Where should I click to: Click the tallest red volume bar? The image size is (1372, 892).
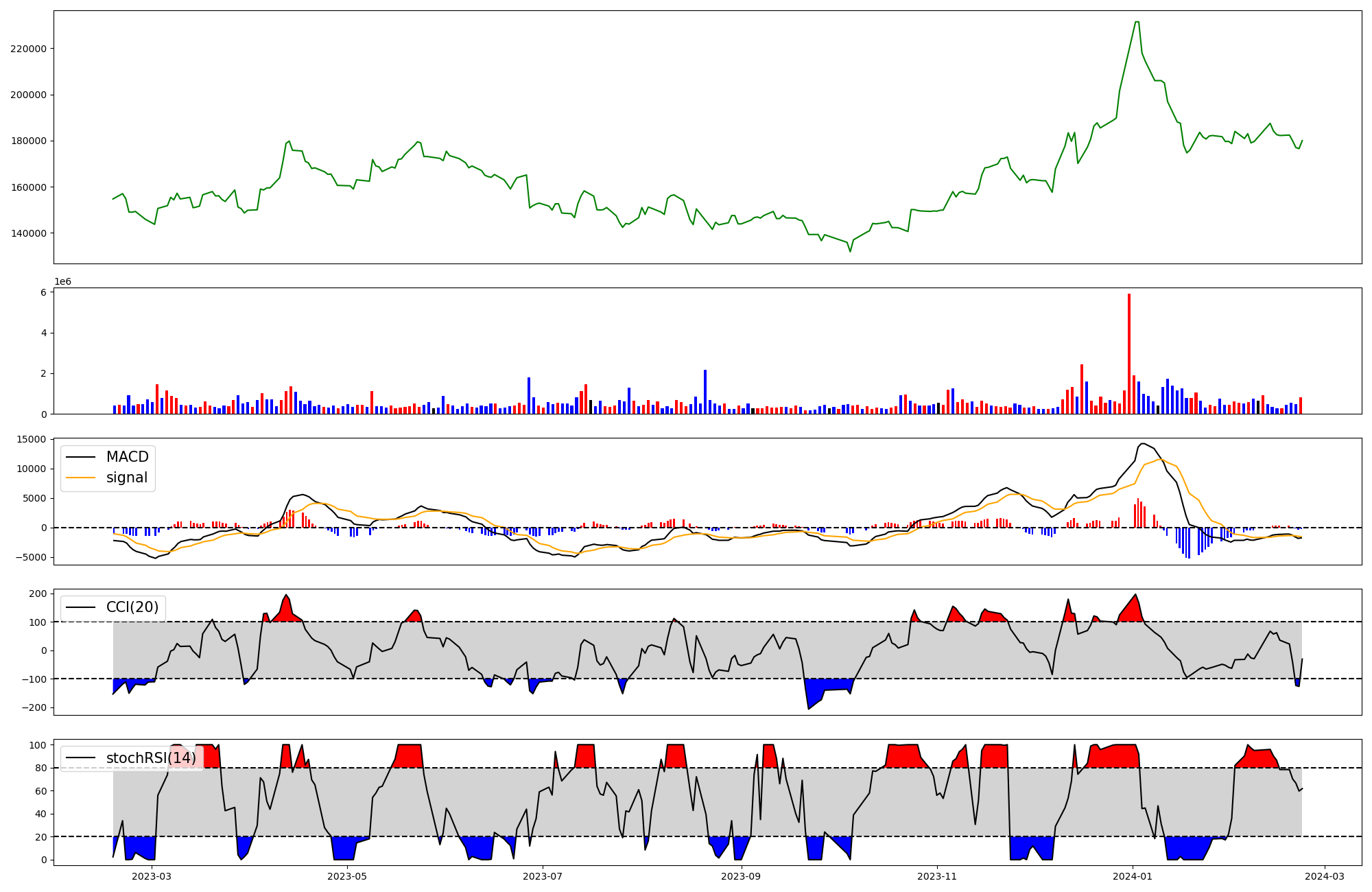[x=1129, y=353]
